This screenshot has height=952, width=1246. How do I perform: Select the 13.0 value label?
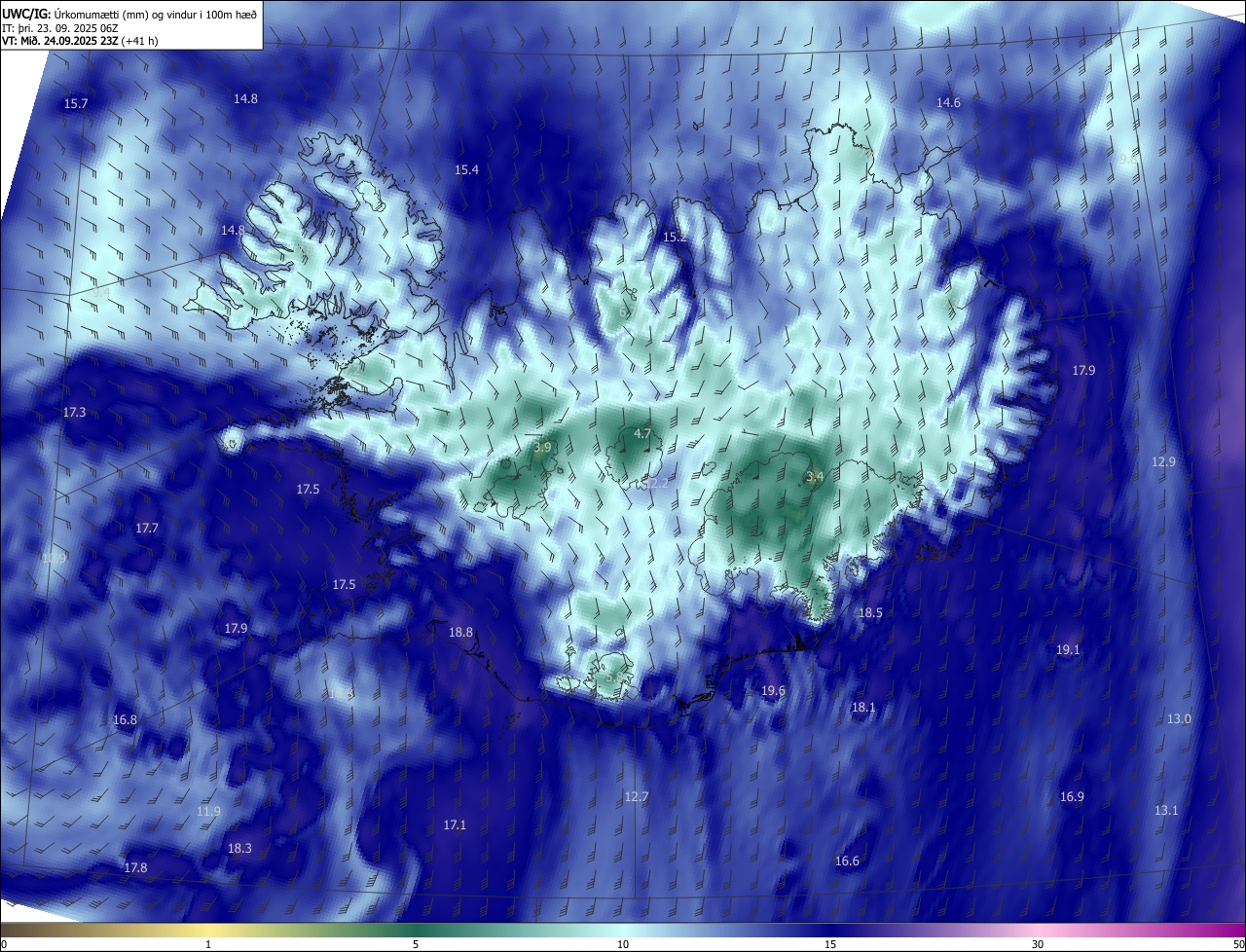coord(1179,718)
